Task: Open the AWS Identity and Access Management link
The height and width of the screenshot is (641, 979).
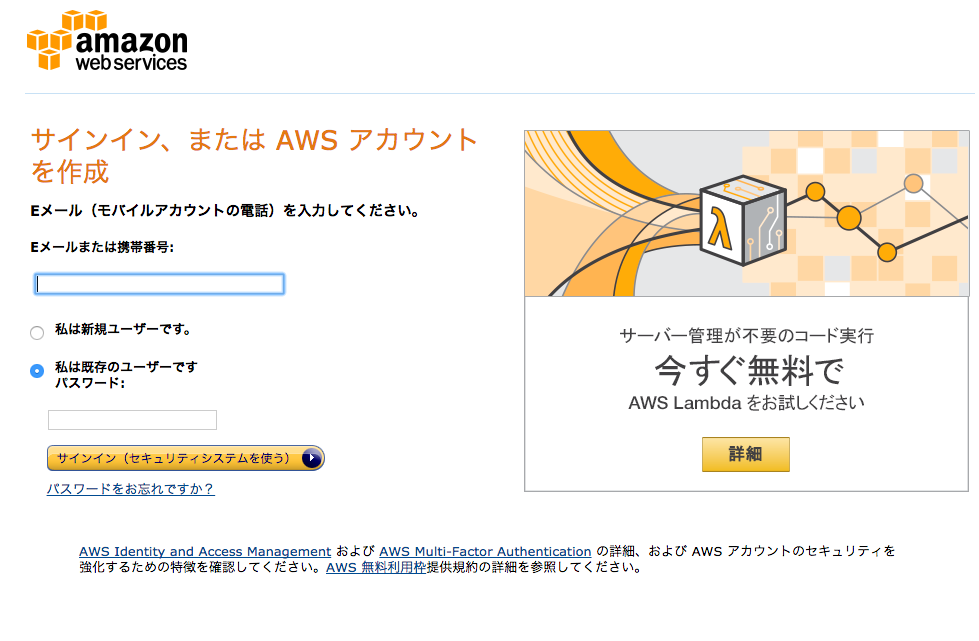Action: click(204, 551)
